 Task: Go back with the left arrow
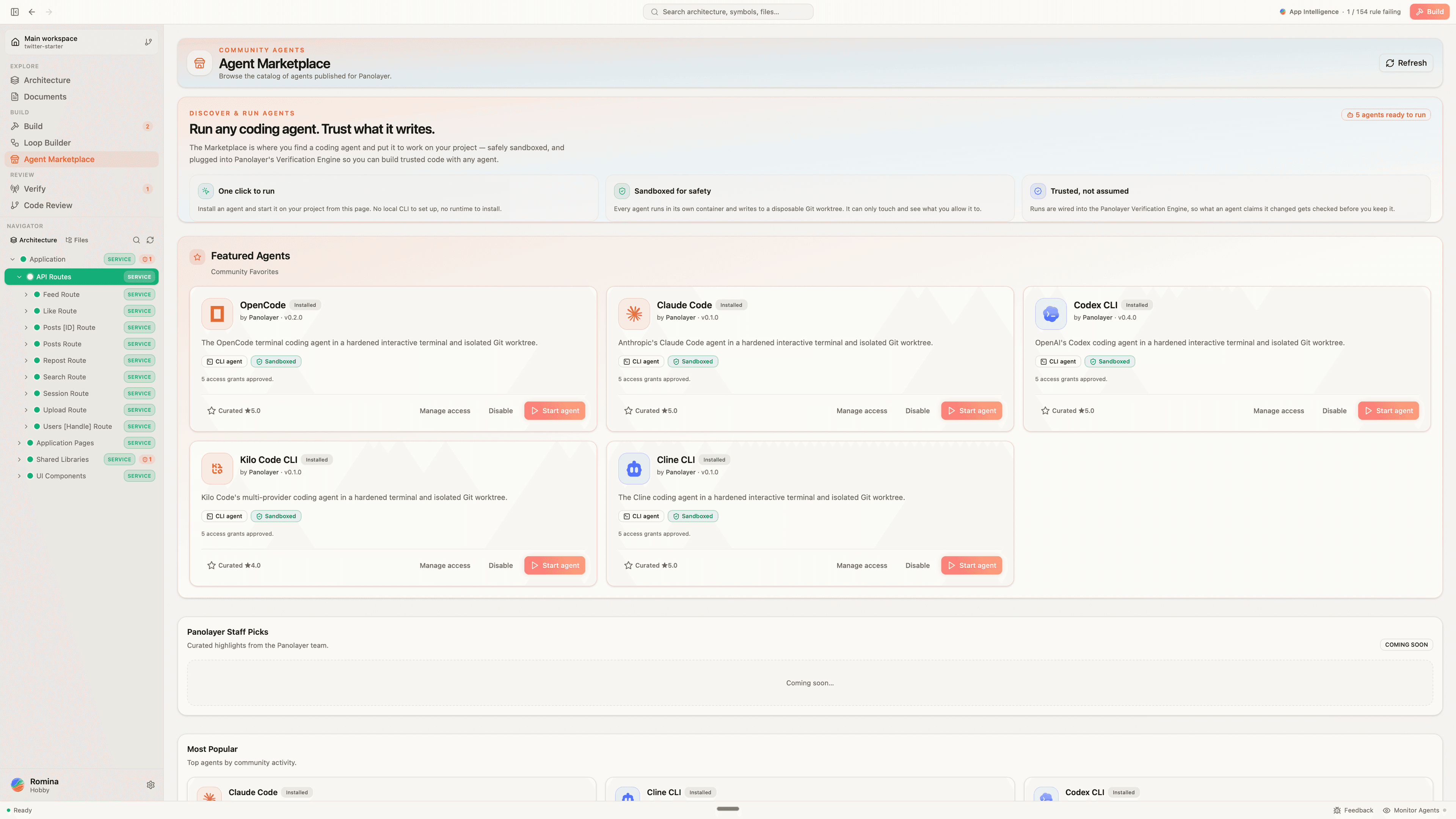tap(31, 12)
